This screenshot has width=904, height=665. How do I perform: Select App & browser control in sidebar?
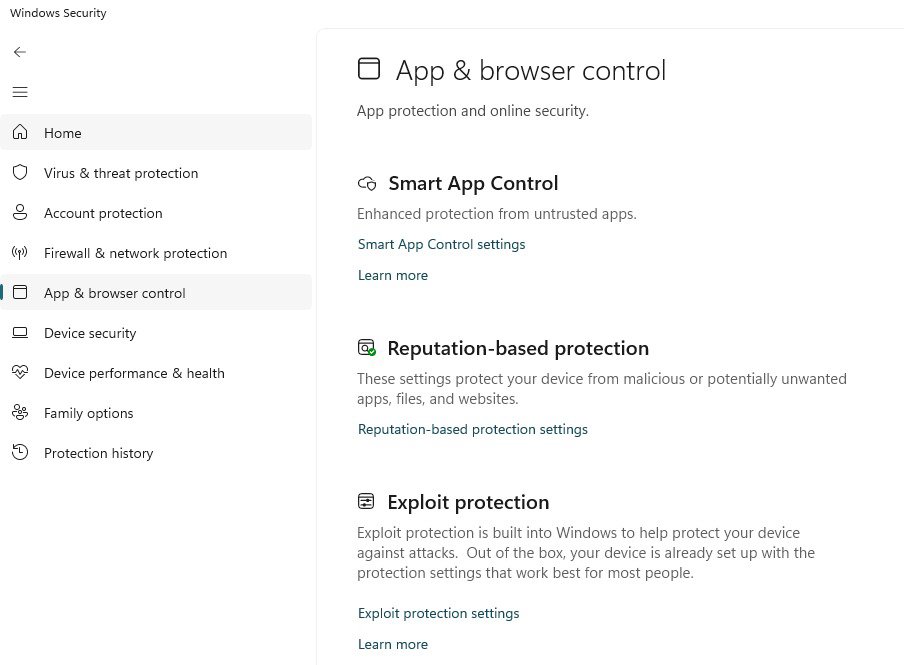(x=115, y=293)
